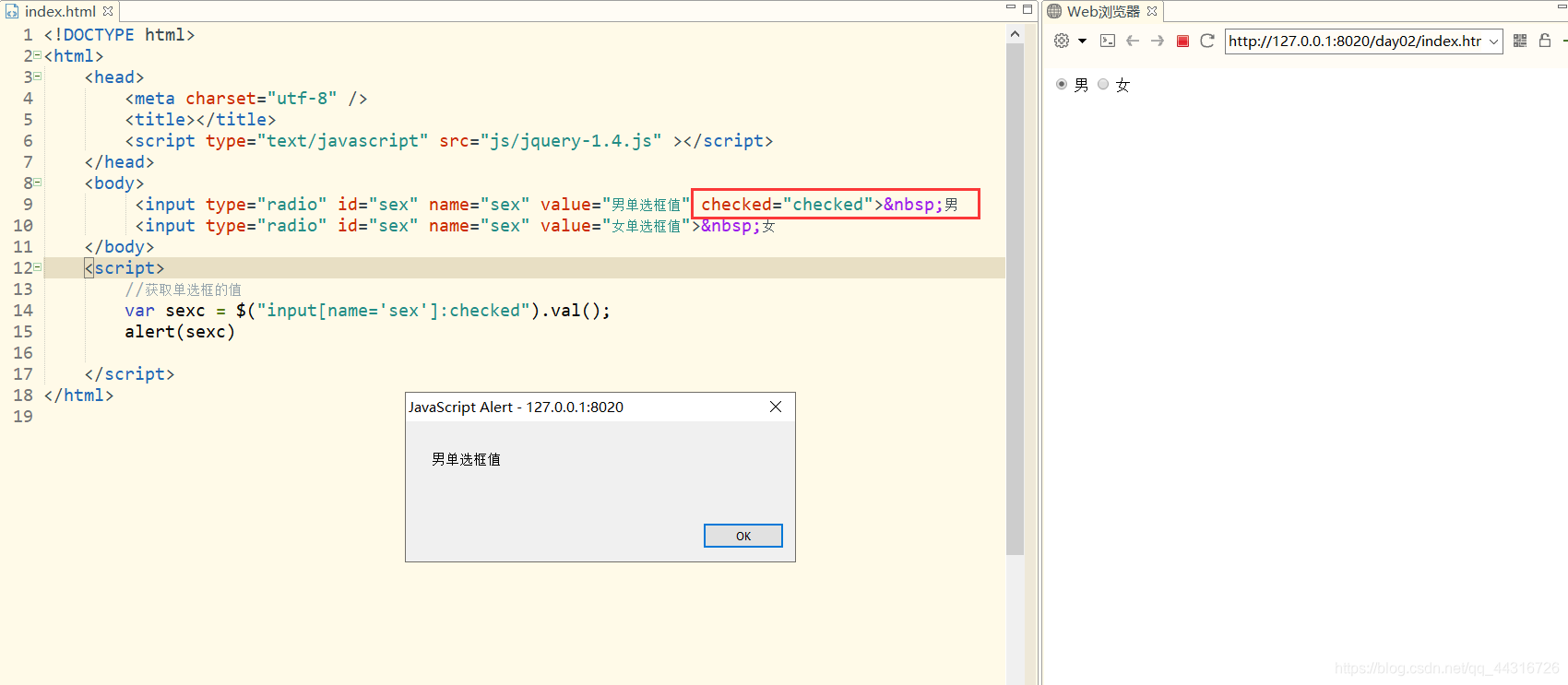This screenshot has height=685, width=1568.
Task: Click line number 19 in the gutter
Action: (23, 417)
